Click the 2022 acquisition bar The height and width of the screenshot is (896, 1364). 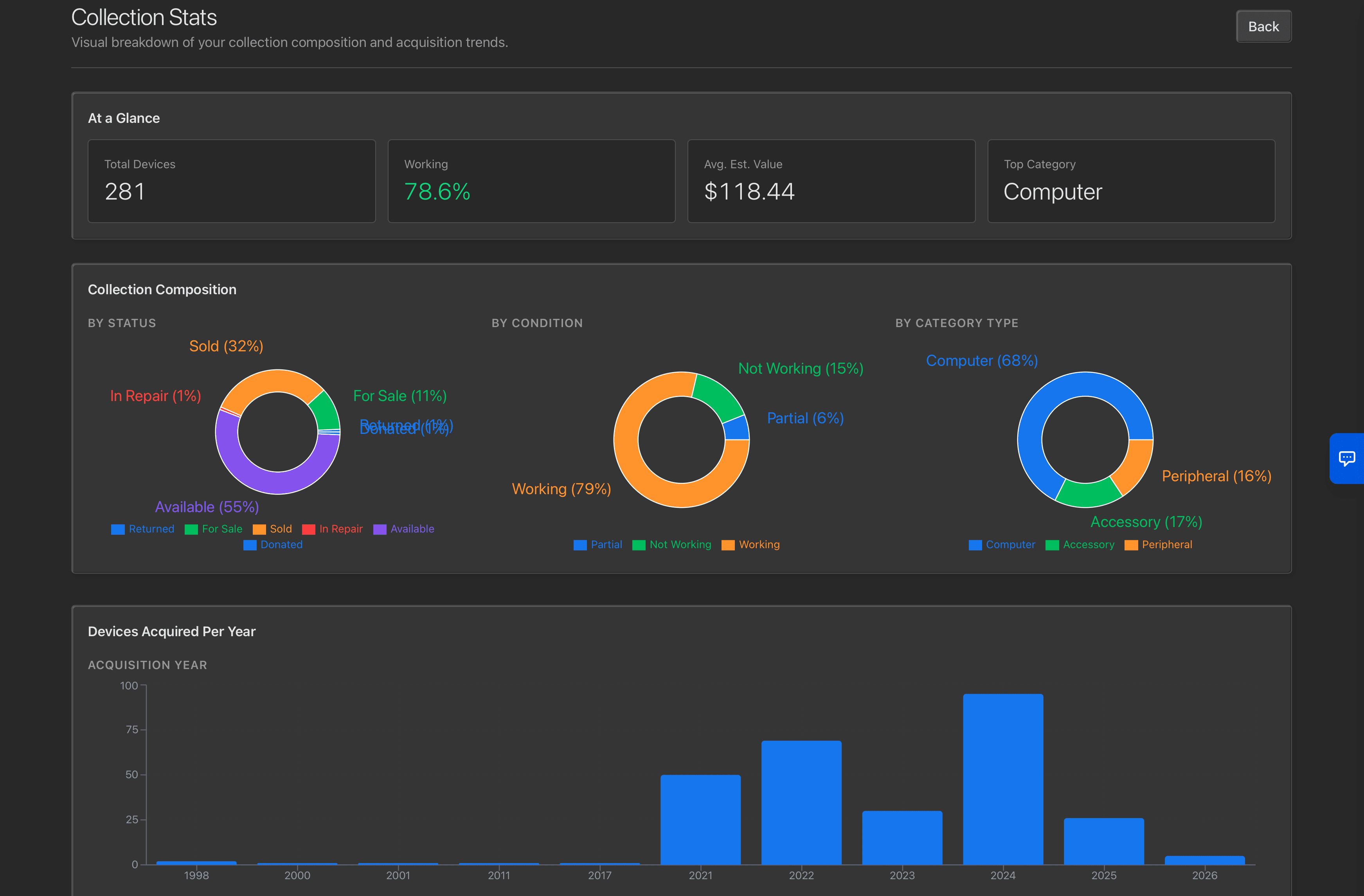[x=801, y=802]
